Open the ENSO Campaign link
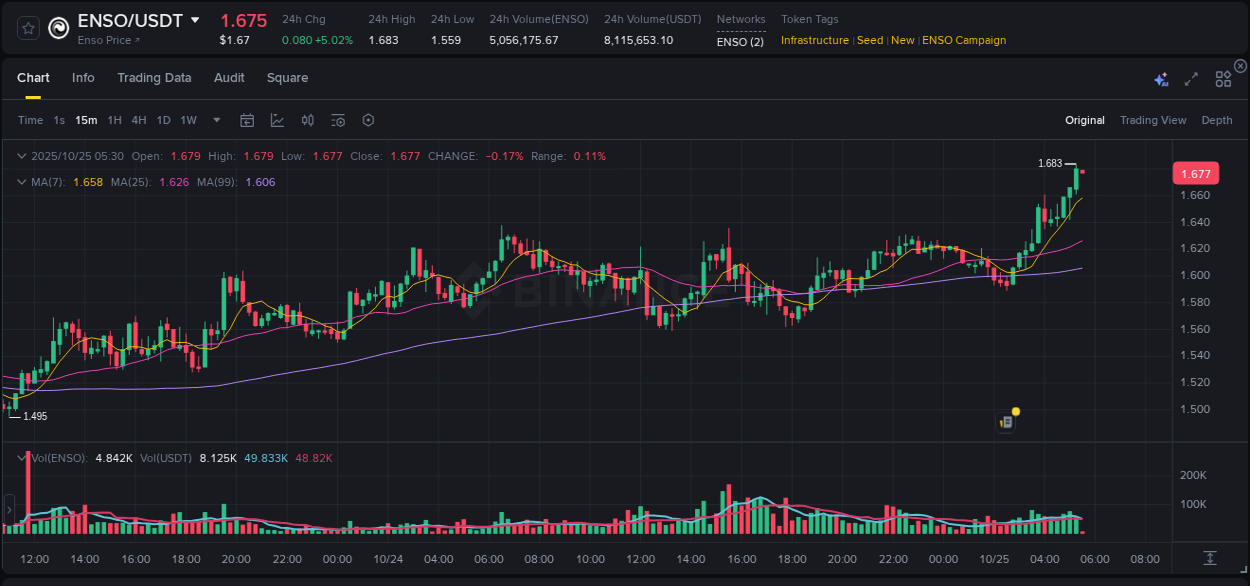 tap(963, 40)
